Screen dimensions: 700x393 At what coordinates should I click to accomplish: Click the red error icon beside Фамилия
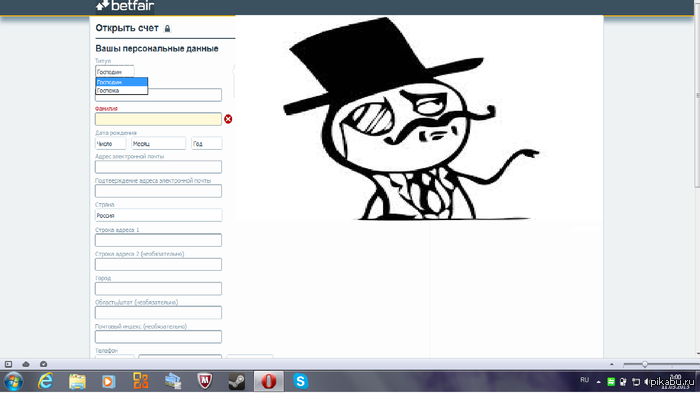point(228,119)
